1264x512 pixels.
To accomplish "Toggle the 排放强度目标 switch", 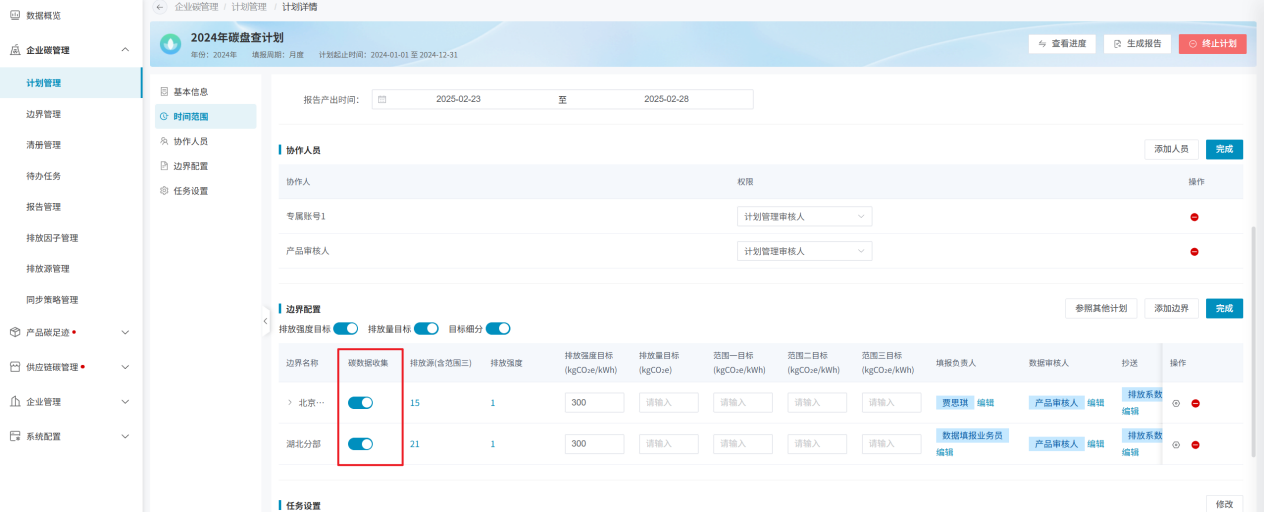I will point(346,329).
